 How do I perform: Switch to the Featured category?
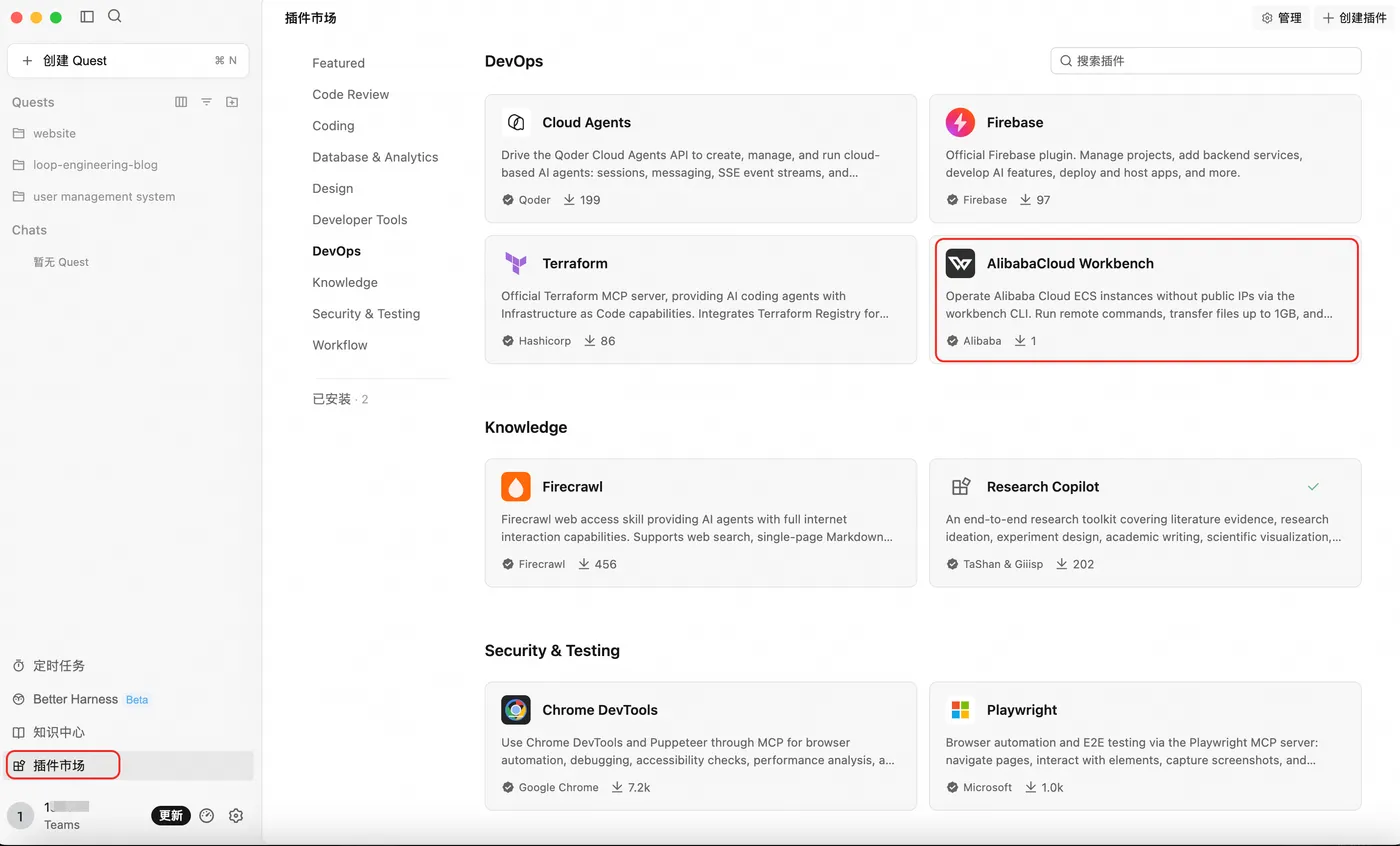[338, 63]
